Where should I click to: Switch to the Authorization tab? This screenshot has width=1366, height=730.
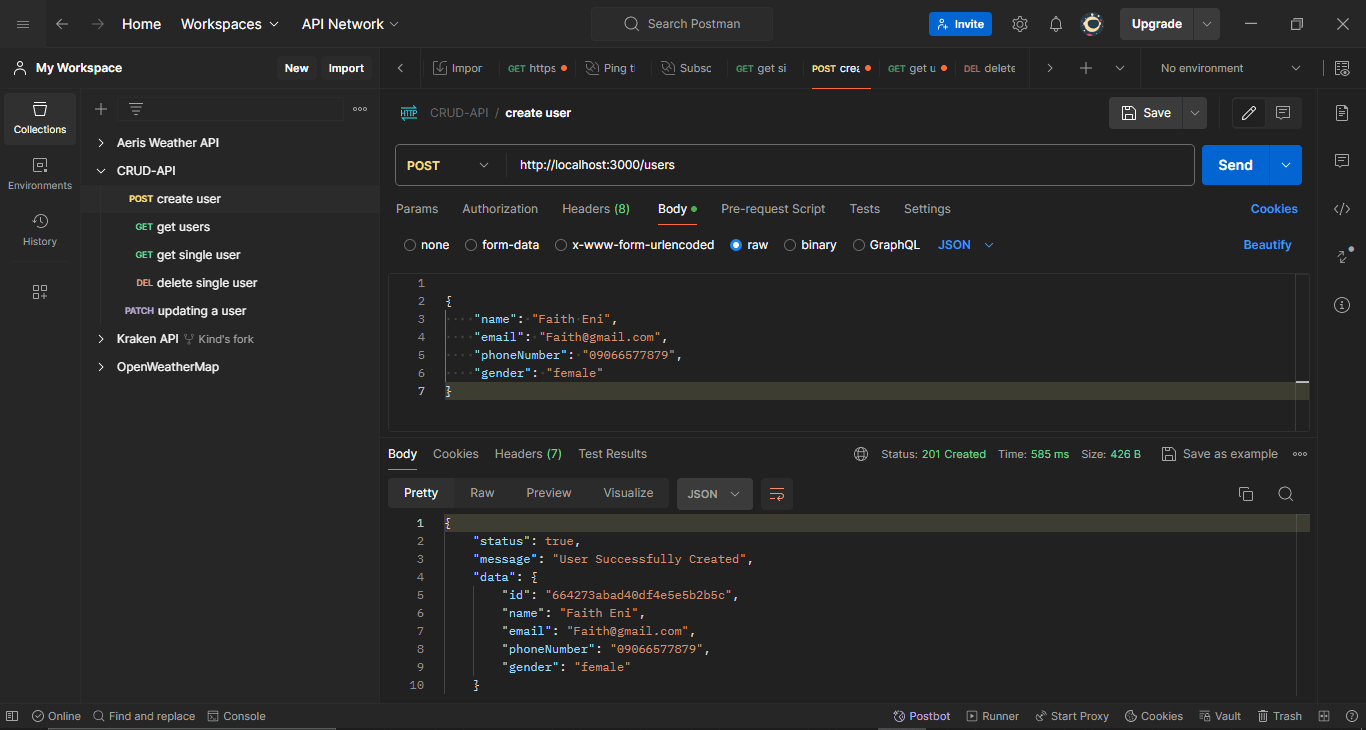500,209
